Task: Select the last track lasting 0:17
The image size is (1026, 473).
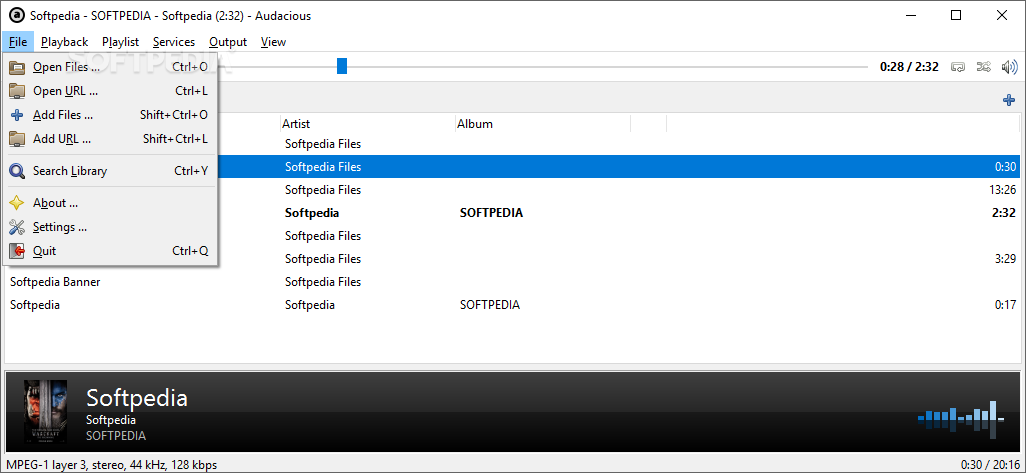Action: (x=512, y=305)
